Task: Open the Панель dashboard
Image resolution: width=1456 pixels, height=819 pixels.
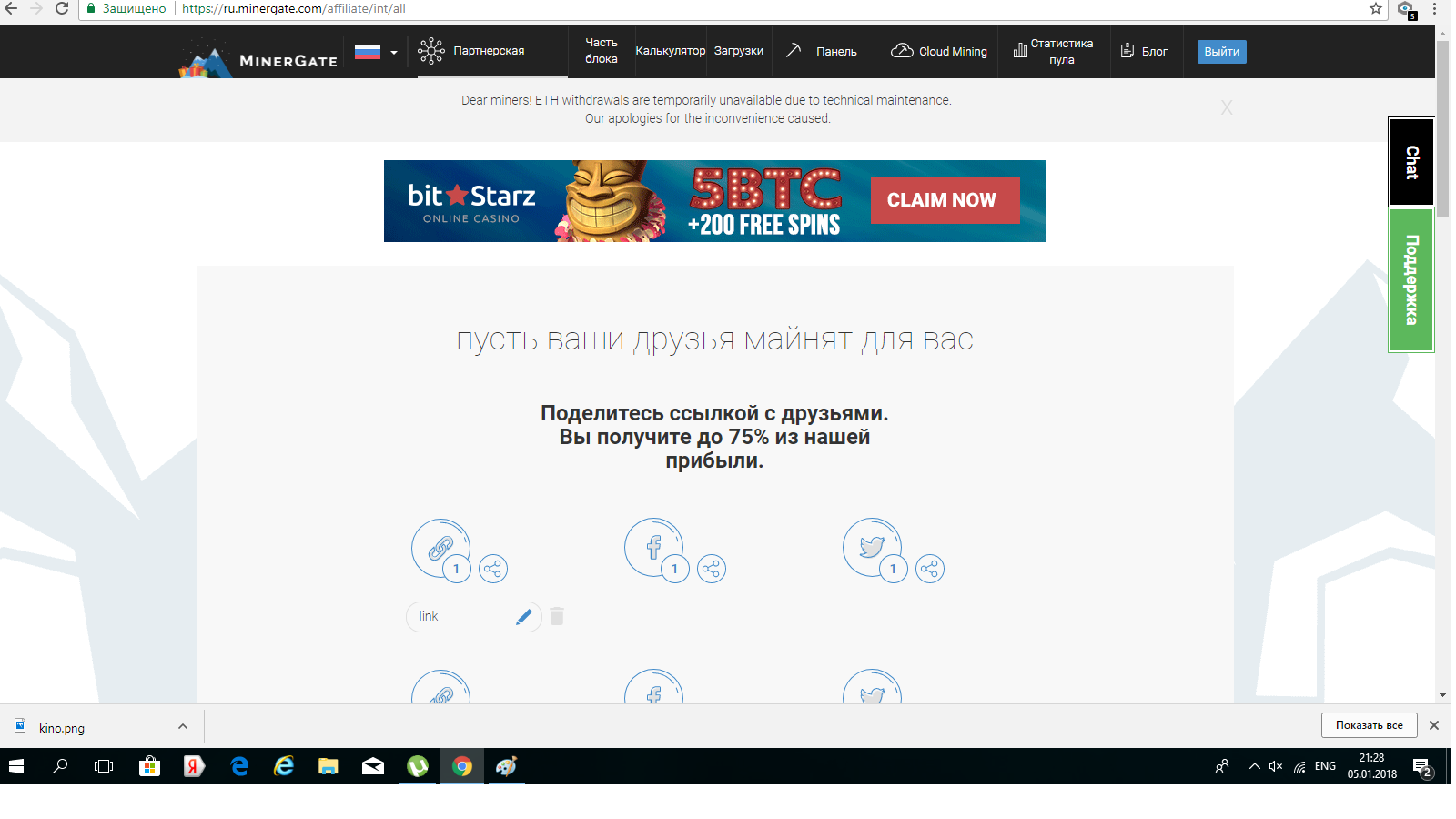Action: [x=822, y=51]
